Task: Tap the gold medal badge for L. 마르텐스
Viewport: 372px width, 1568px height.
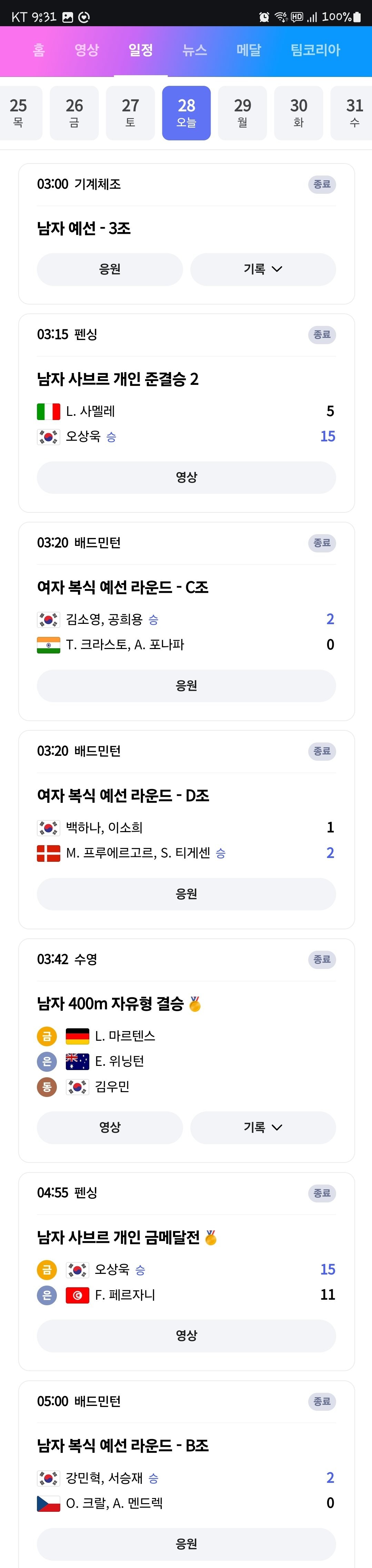Action: 47,1036
